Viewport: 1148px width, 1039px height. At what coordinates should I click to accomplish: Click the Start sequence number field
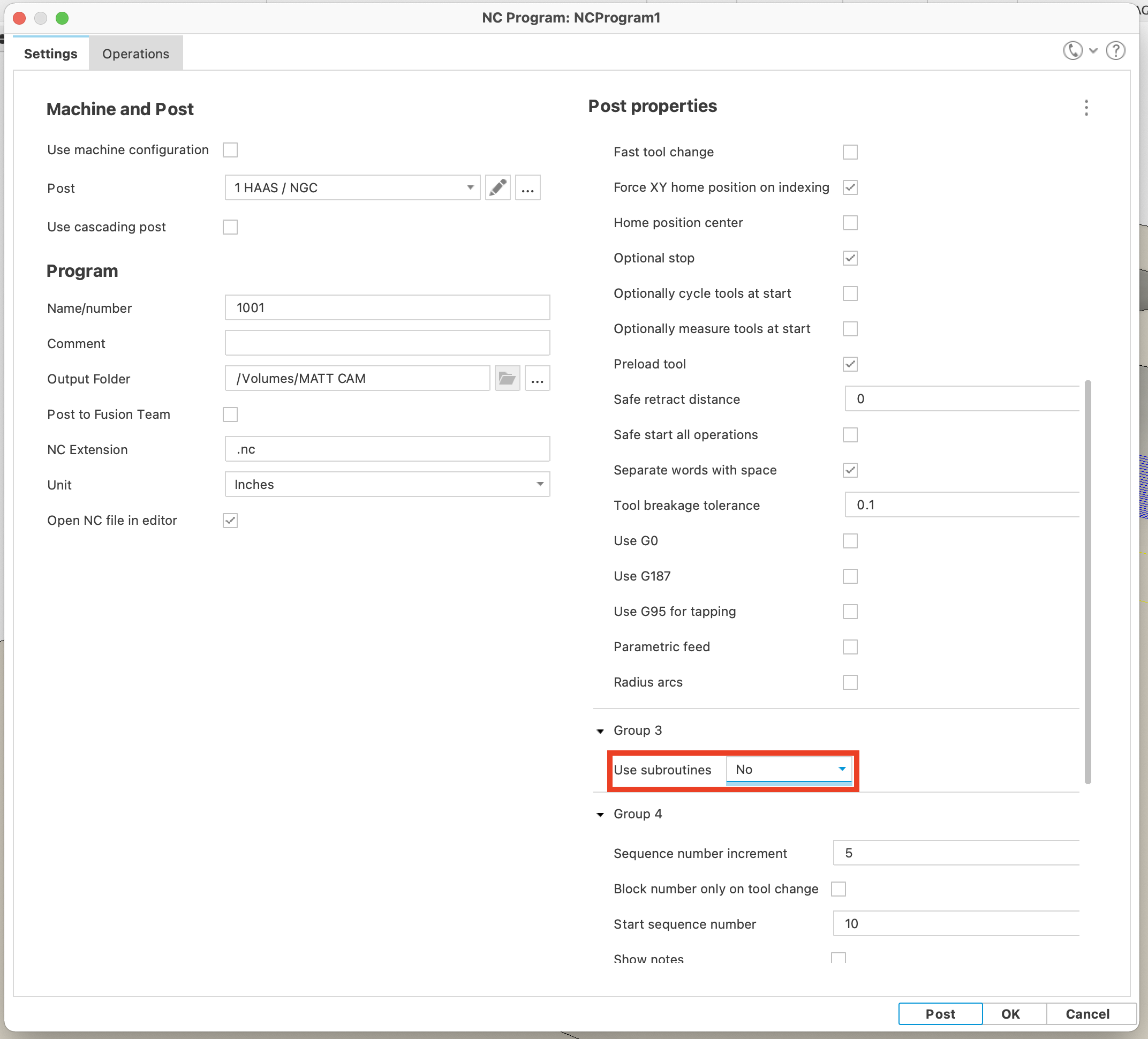956,923
